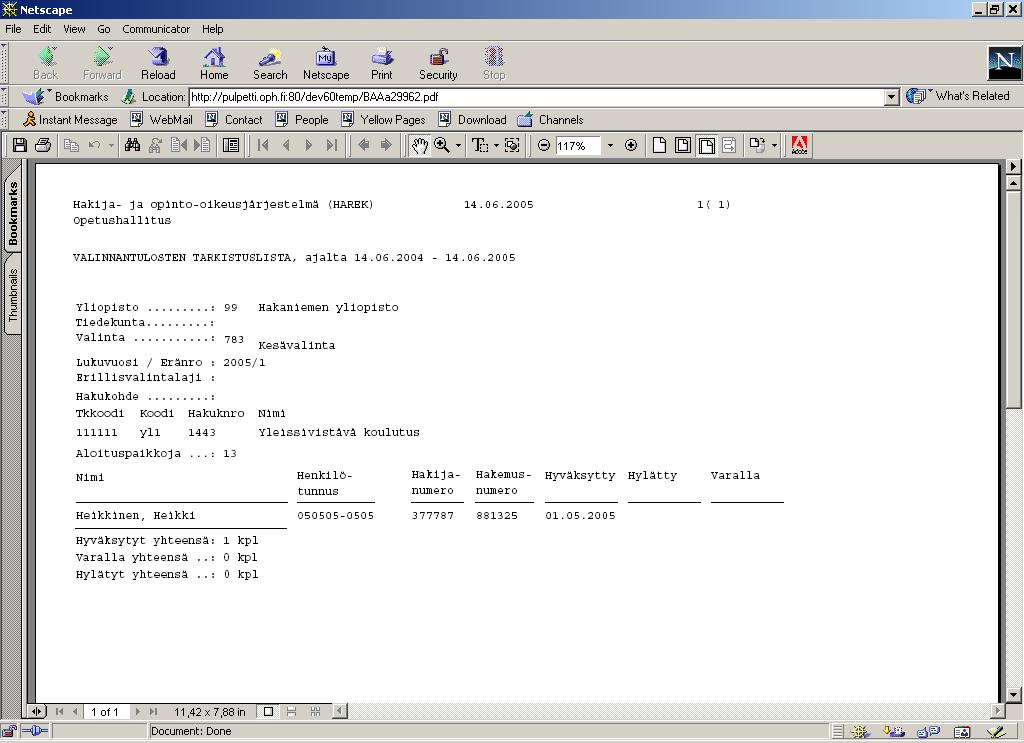Open What's Related menu
The width and height of the screenshot is (1024, 743).
957,96
